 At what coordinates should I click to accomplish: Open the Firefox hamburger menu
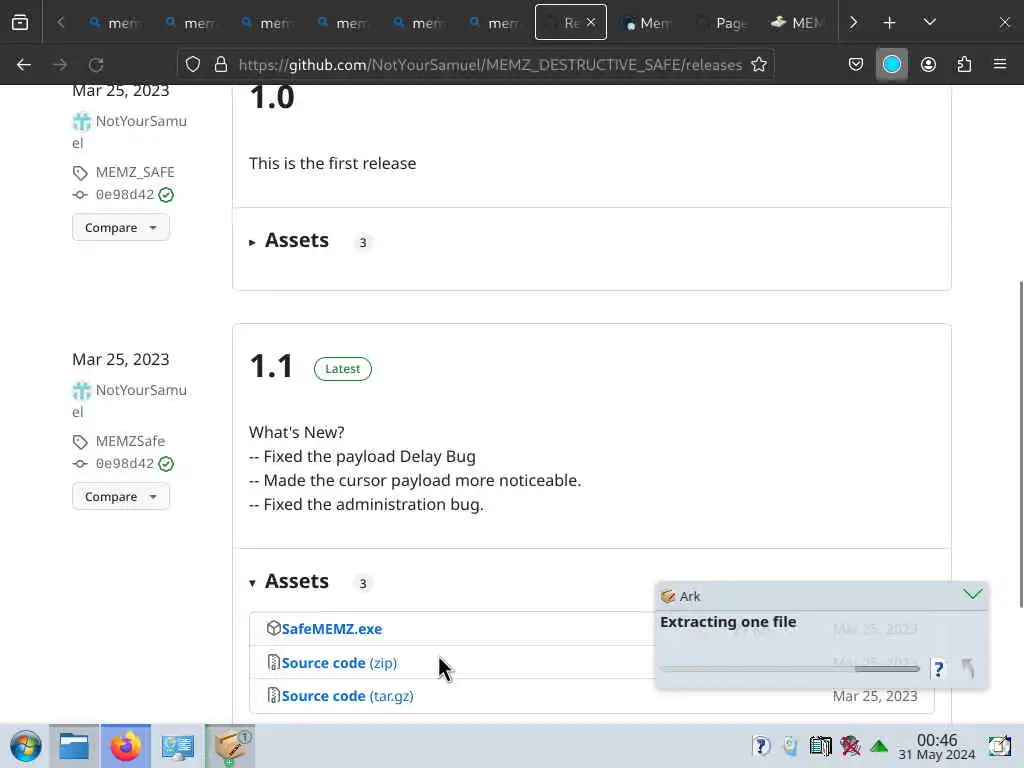point(1000,65)
